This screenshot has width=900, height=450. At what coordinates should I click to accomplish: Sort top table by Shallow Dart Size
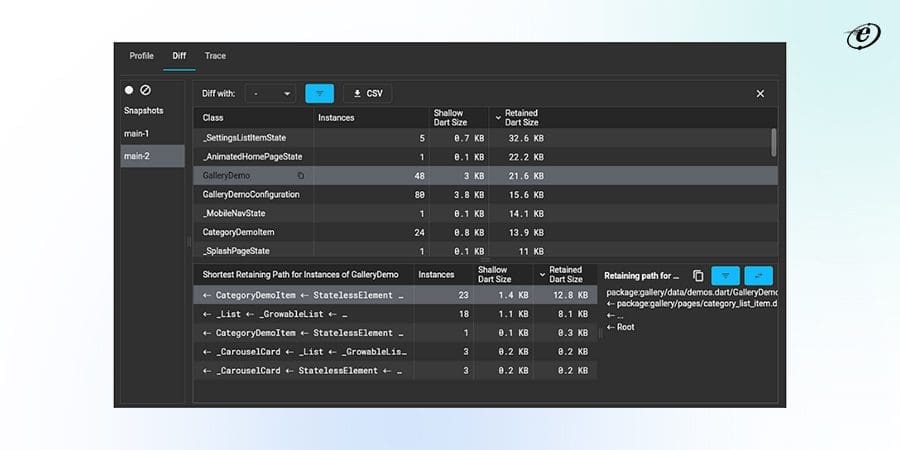pos(450,118)
